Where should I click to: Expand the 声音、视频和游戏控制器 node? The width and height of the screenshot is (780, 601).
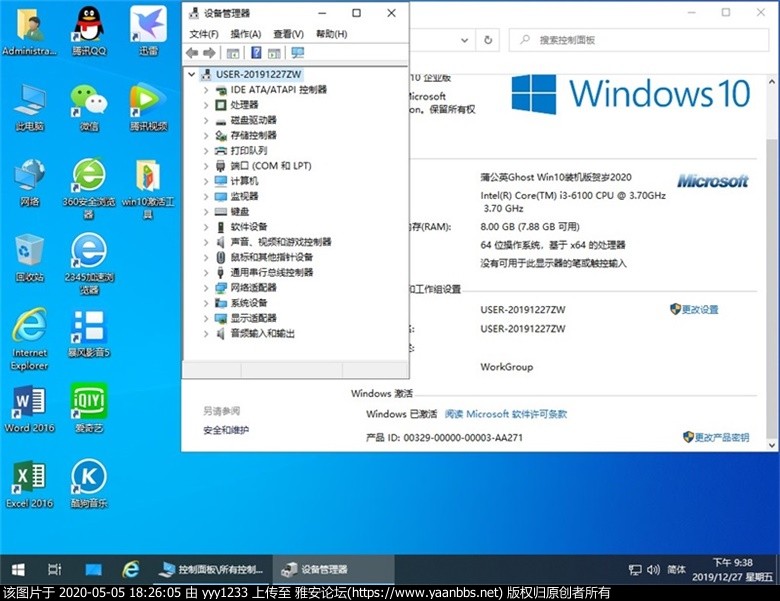pyautogui.click(x=206, y=242)
